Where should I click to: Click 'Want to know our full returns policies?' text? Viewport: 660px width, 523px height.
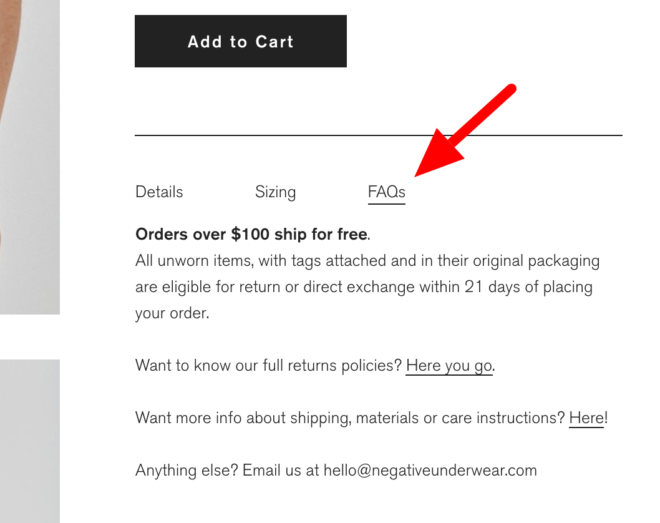(269, 365)
